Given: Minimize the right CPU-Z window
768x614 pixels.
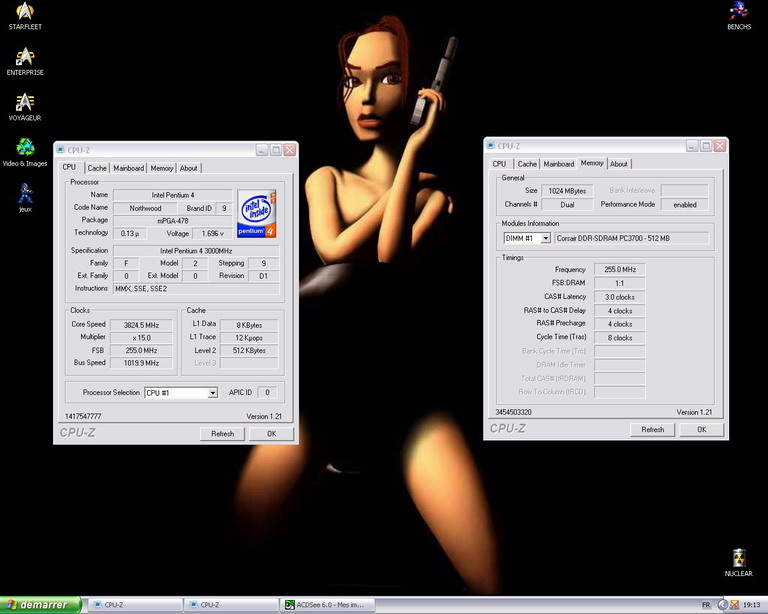Looking at the screenshot, I should pos(692,145).
